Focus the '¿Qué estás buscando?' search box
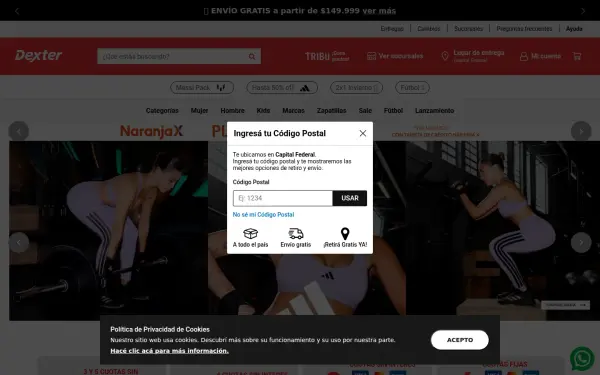Screen dimensions: 600x375 tap(172, 56)
